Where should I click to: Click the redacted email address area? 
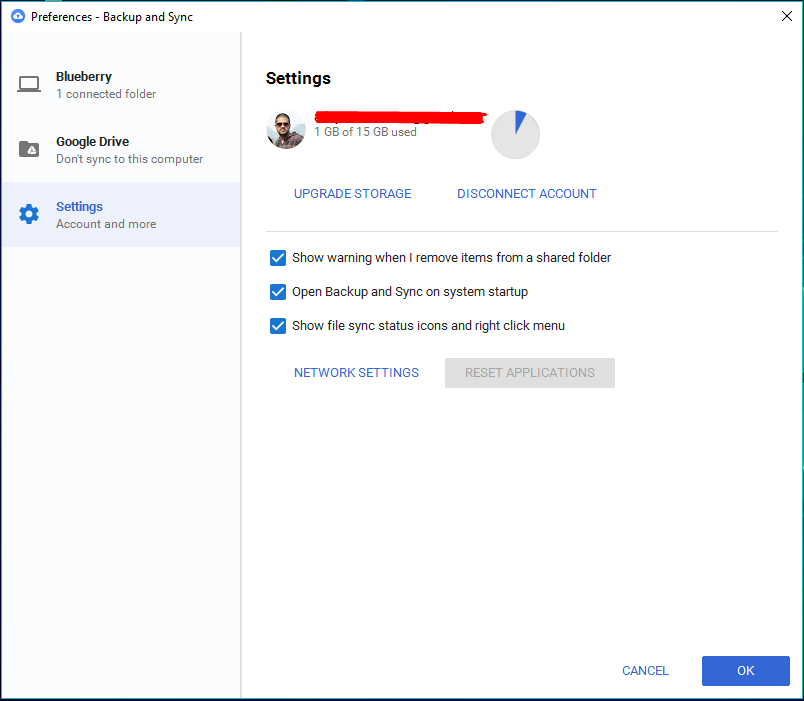[400, 115]
